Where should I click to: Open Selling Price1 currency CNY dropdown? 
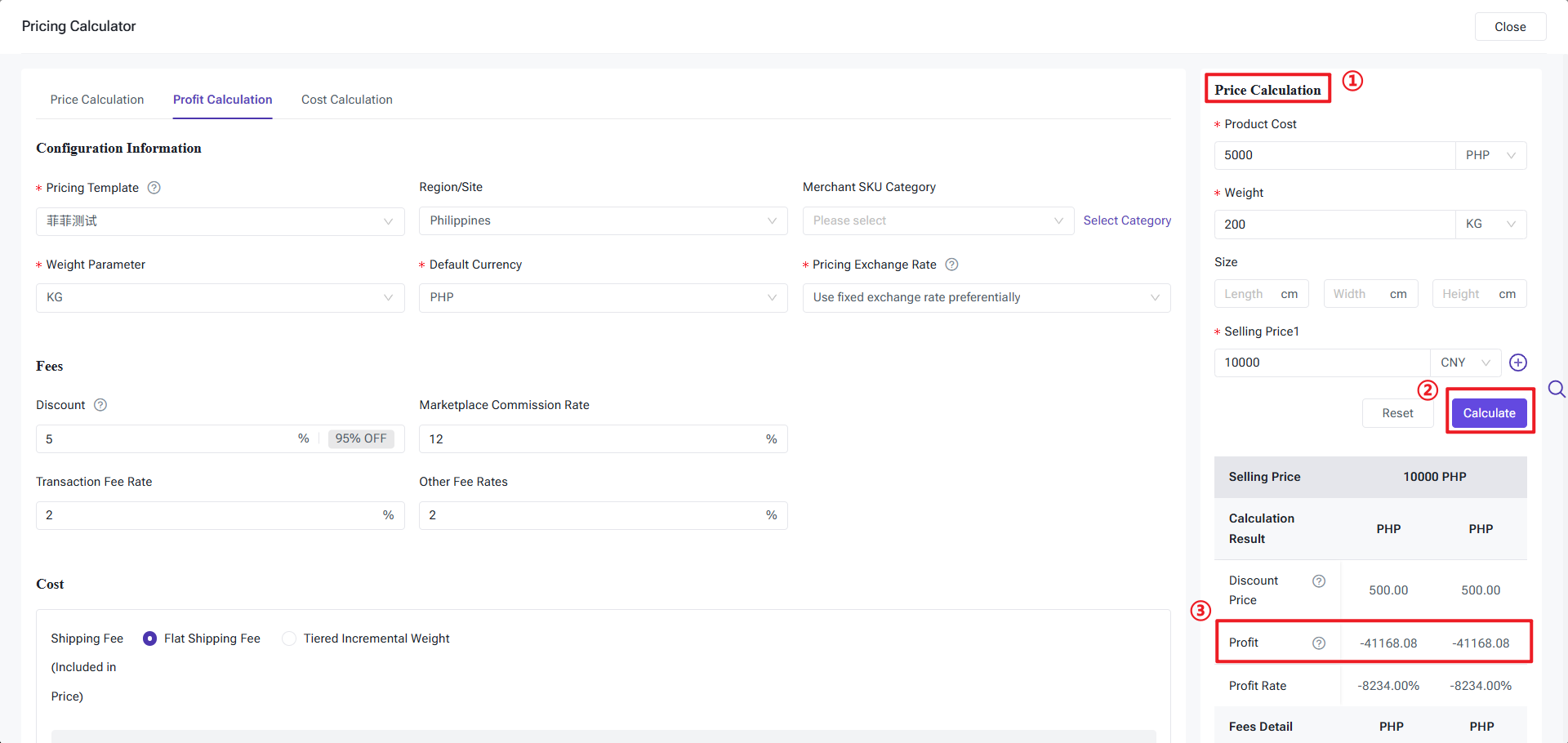(1465, 363)
